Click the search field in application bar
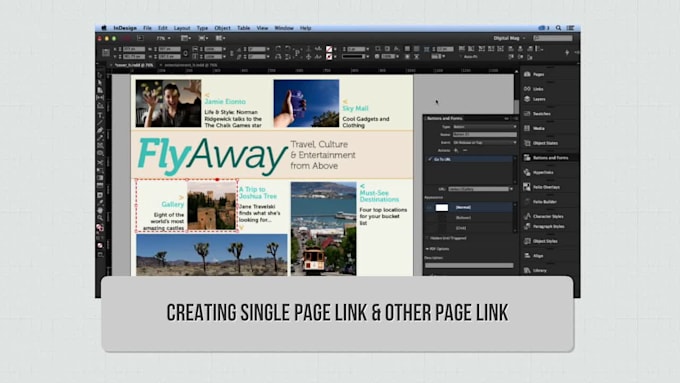The height and width of the screenshot is (383, 680). tap(553, 38)
